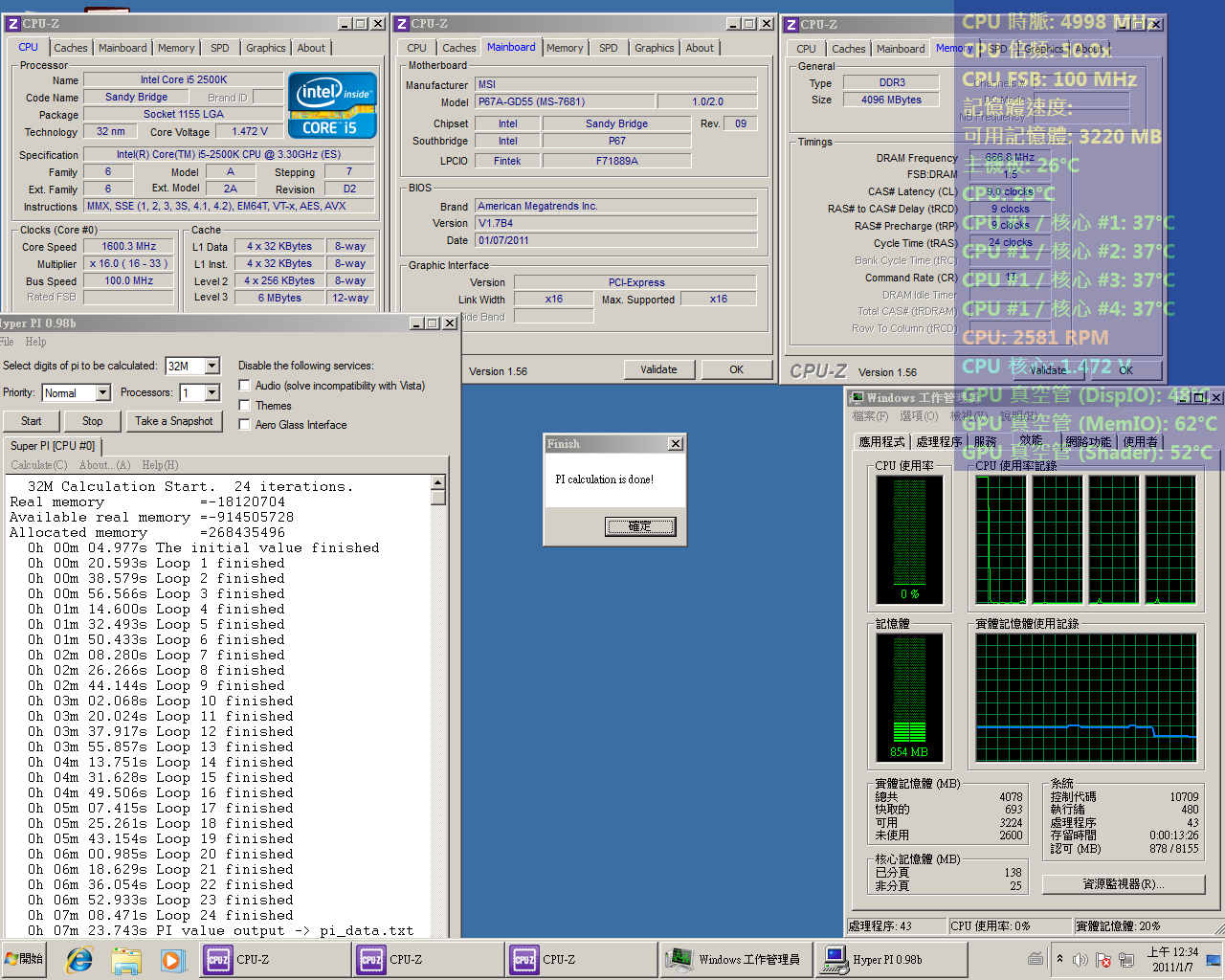Toggle the Aero Glass Interface checkbox

point(245,425)
